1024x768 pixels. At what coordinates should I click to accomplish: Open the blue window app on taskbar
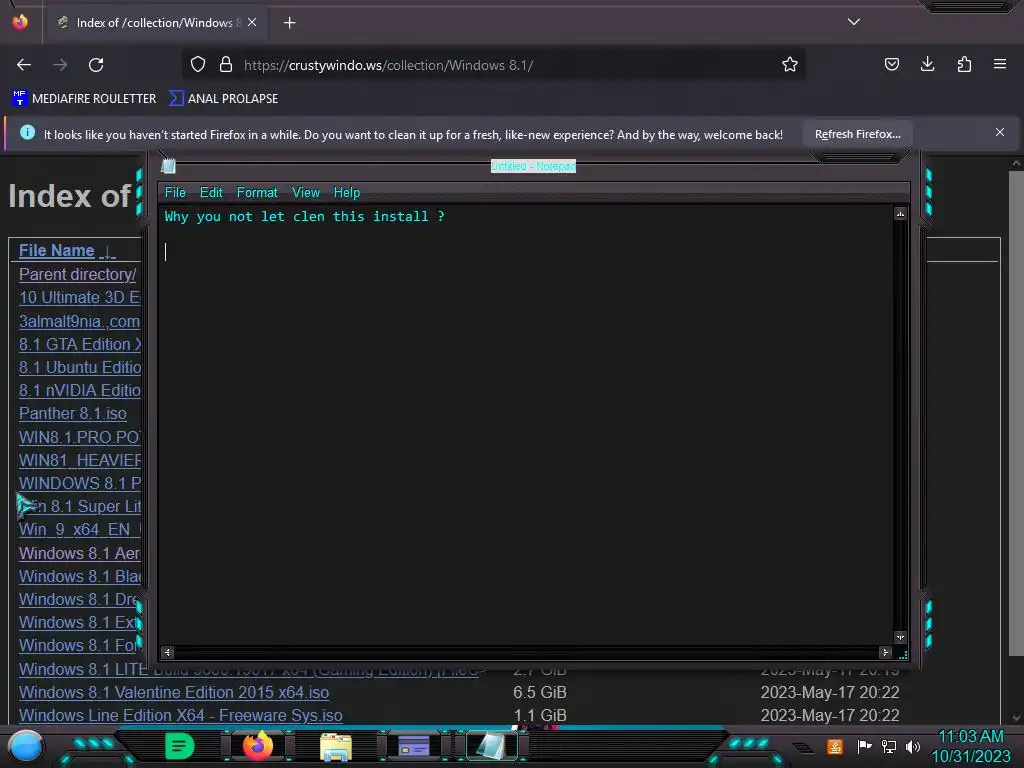[x=413, y=746]
